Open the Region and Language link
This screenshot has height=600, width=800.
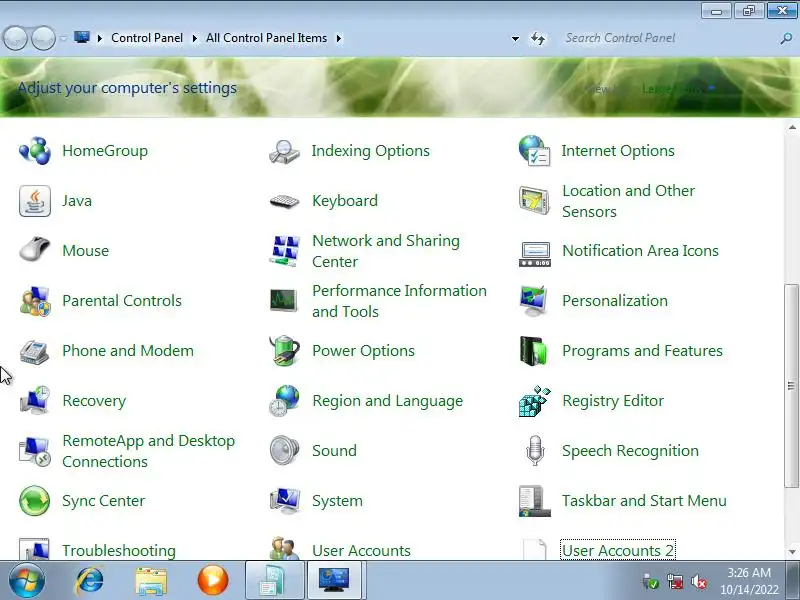click(x=388, y=401)
